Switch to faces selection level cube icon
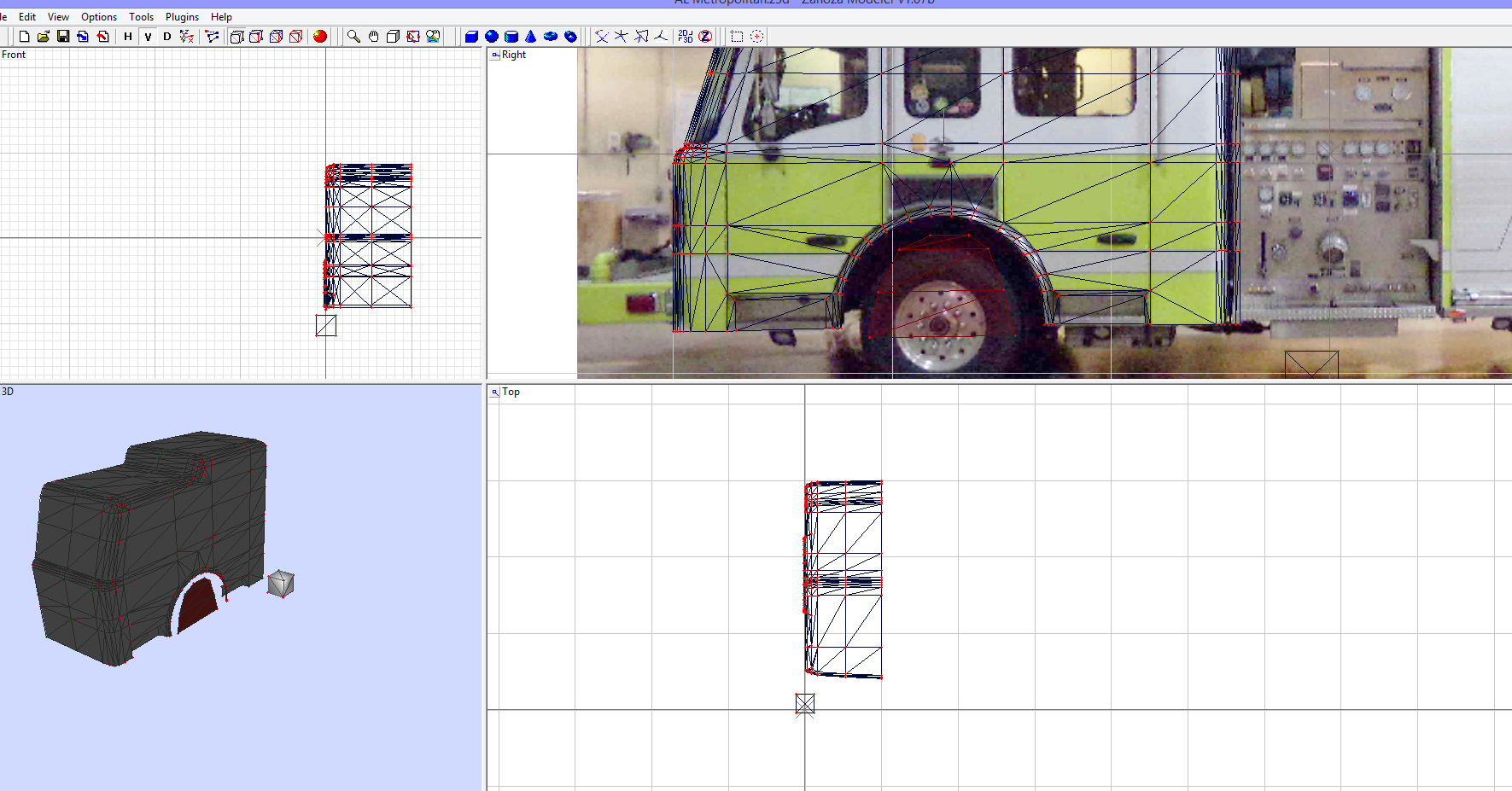The image size is (1512, 791). 276,37
